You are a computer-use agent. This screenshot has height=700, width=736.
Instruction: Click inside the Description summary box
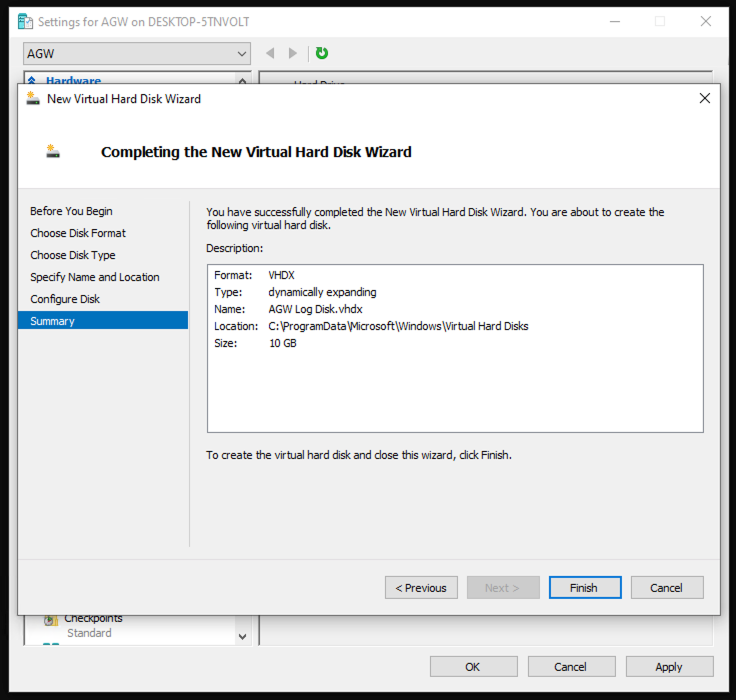tap(455, 390)
